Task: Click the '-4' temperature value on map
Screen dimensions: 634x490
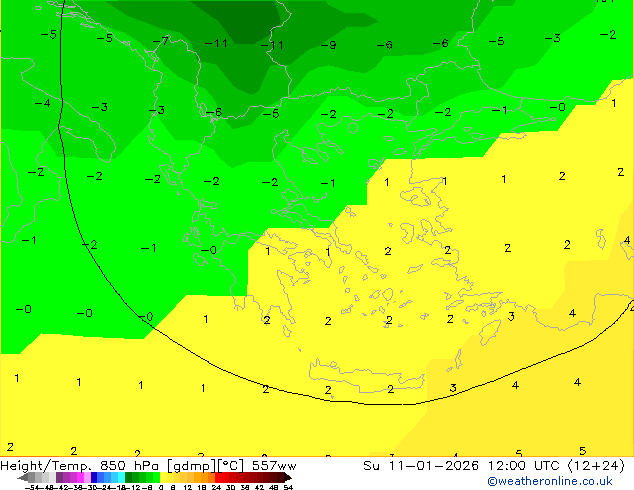Action: (x=42, y=103)
